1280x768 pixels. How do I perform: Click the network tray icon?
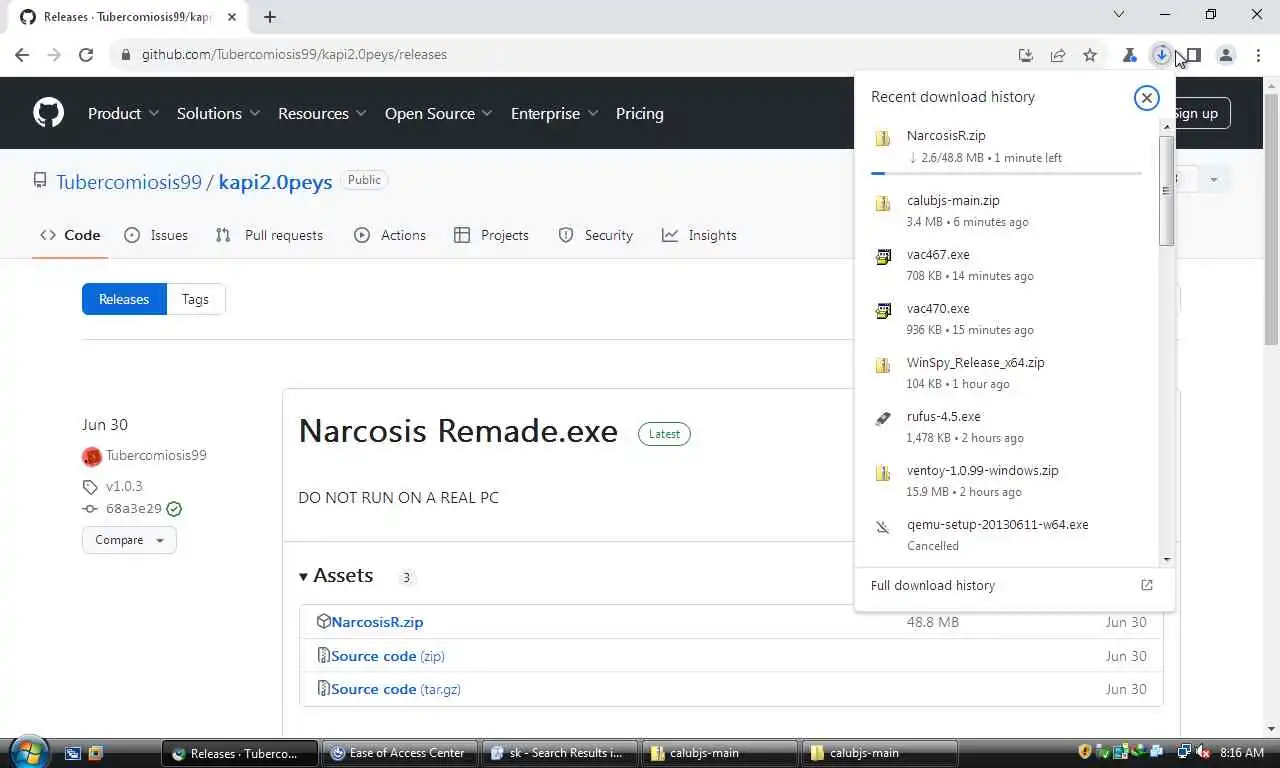pos(1184,752)
